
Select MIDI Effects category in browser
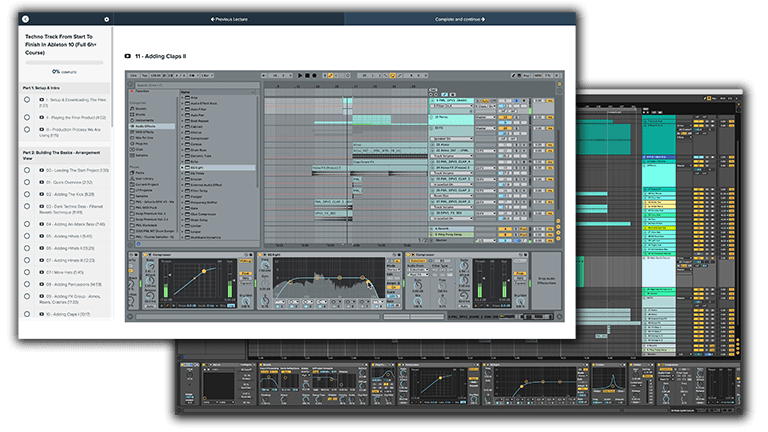click(x=144, y=132)
